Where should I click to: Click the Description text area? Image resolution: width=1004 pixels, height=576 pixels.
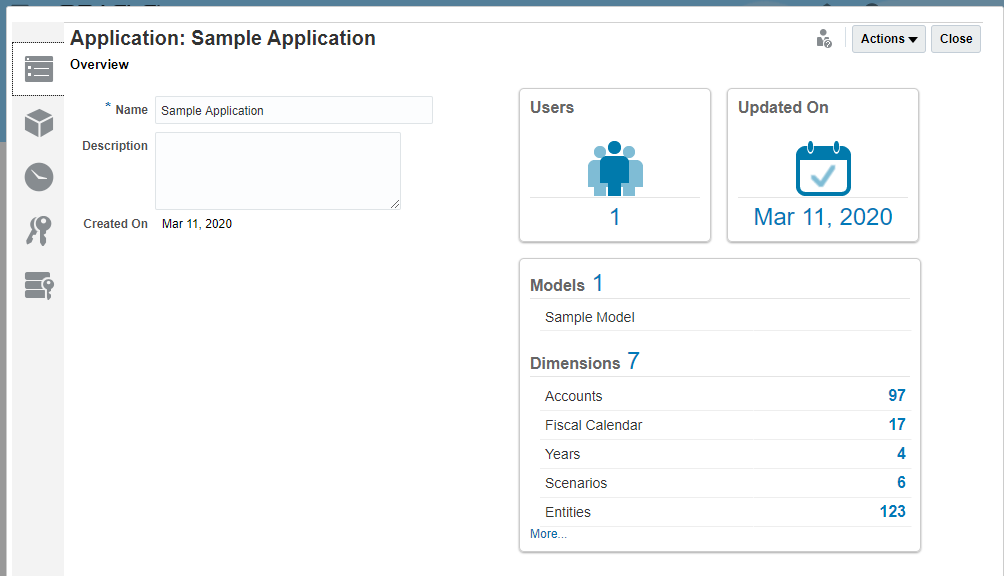(x=278, y=171)
